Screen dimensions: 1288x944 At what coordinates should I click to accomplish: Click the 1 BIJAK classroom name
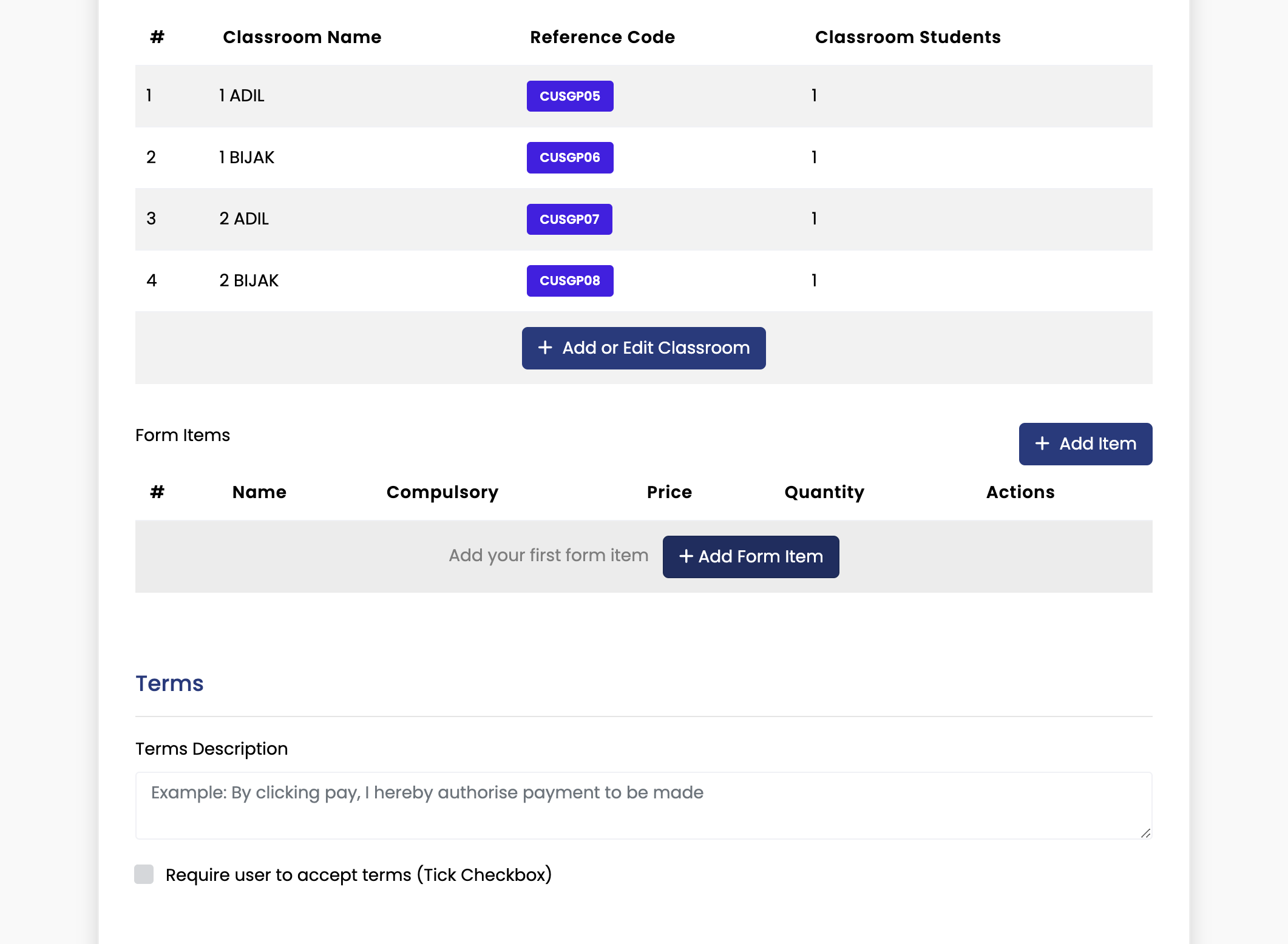pyautogui.click(x=246, y=158)
